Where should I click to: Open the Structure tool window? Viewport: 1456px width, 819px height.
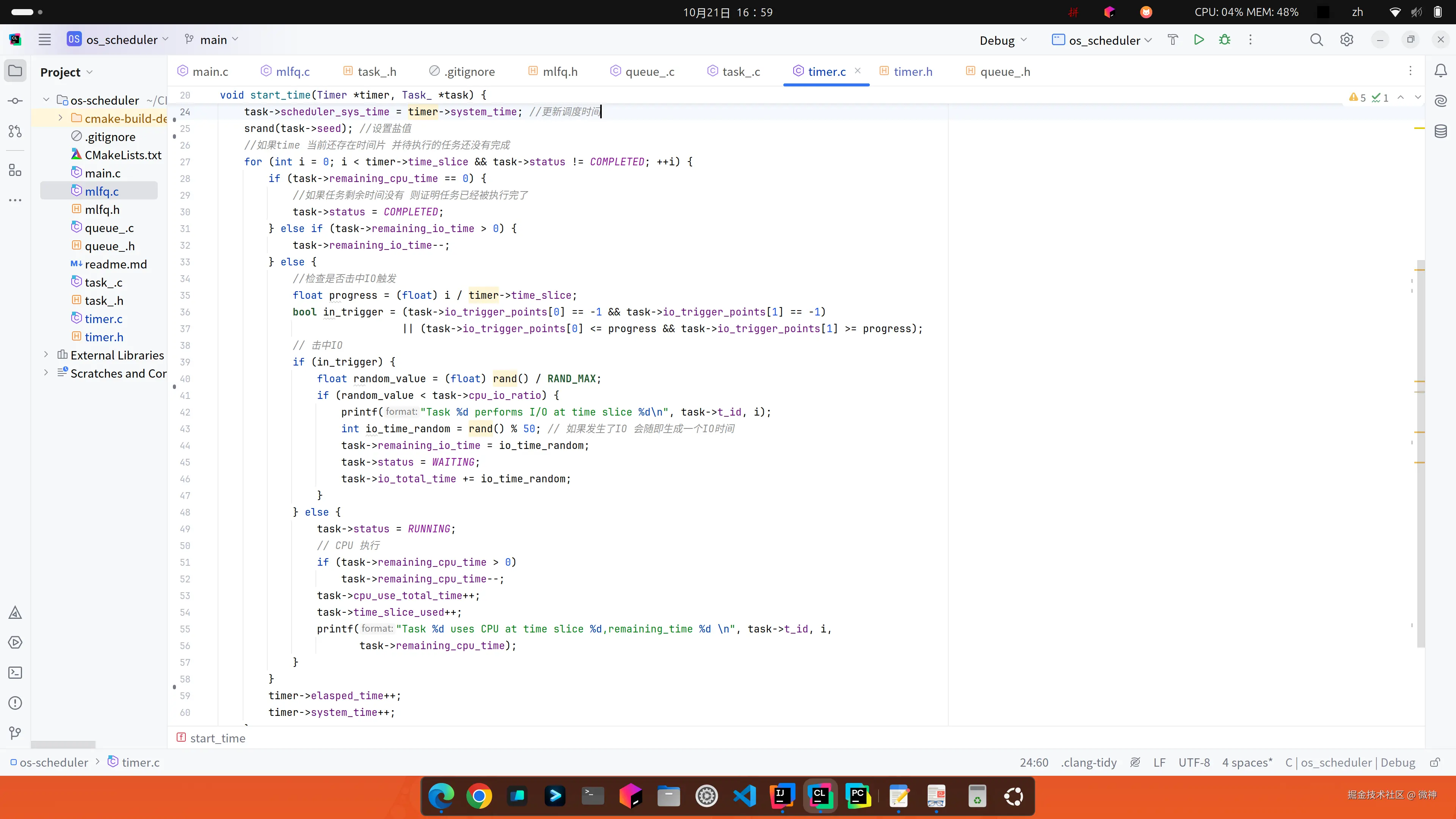[15, 170]
